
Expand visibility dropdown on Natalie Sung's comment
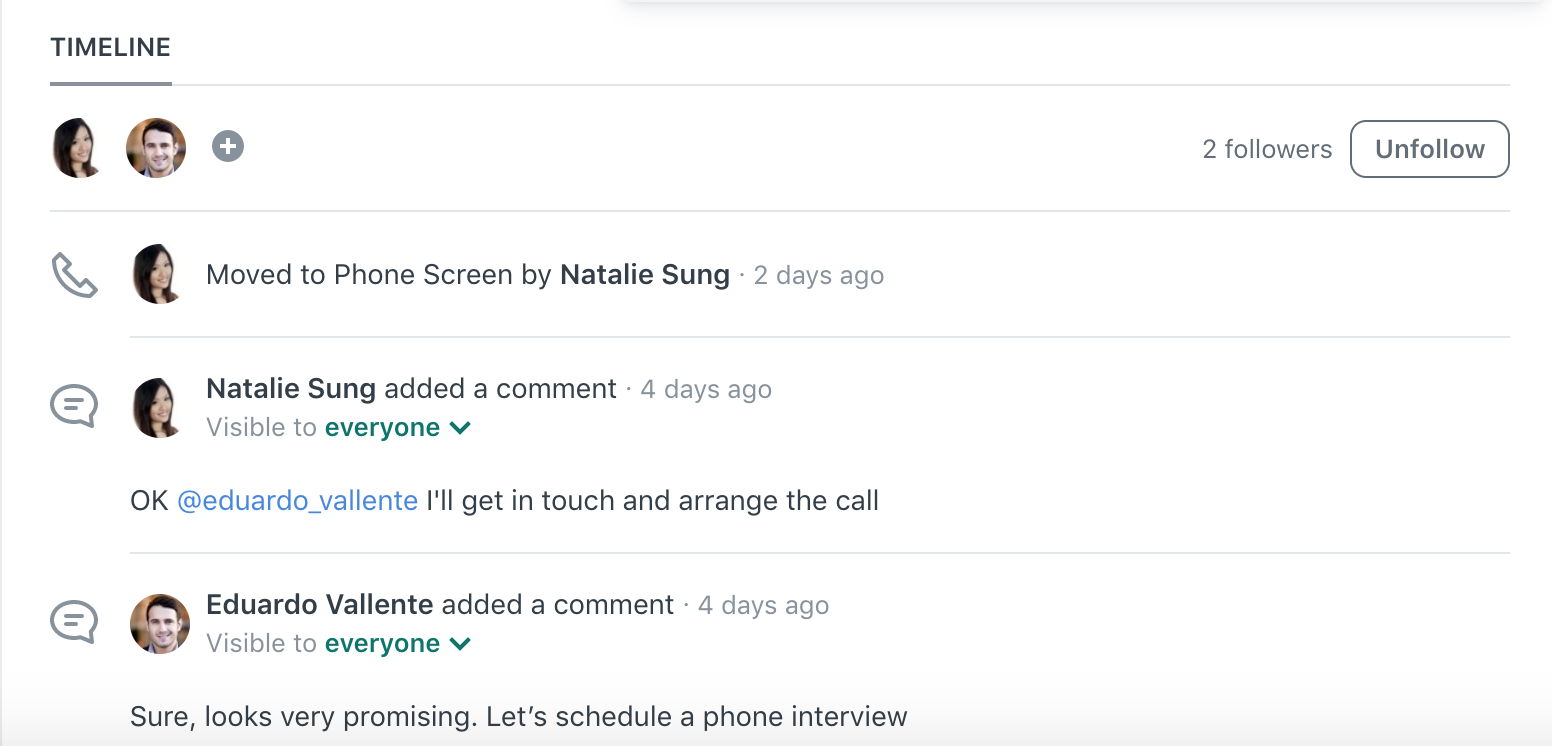[x=398, y=428]
